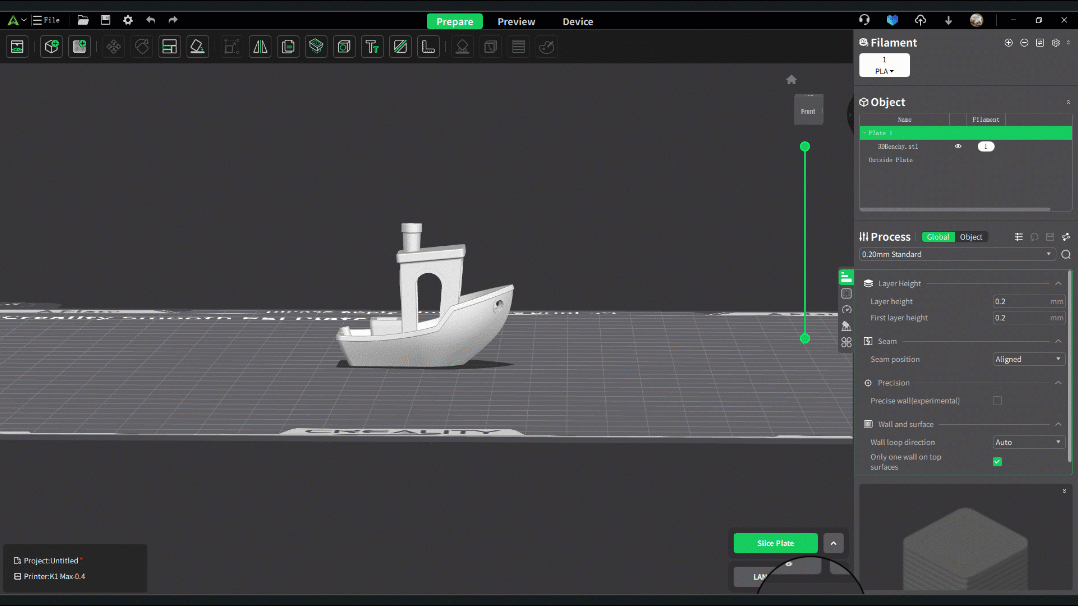Enable Precise wall (experimental) checkbox

997,401
